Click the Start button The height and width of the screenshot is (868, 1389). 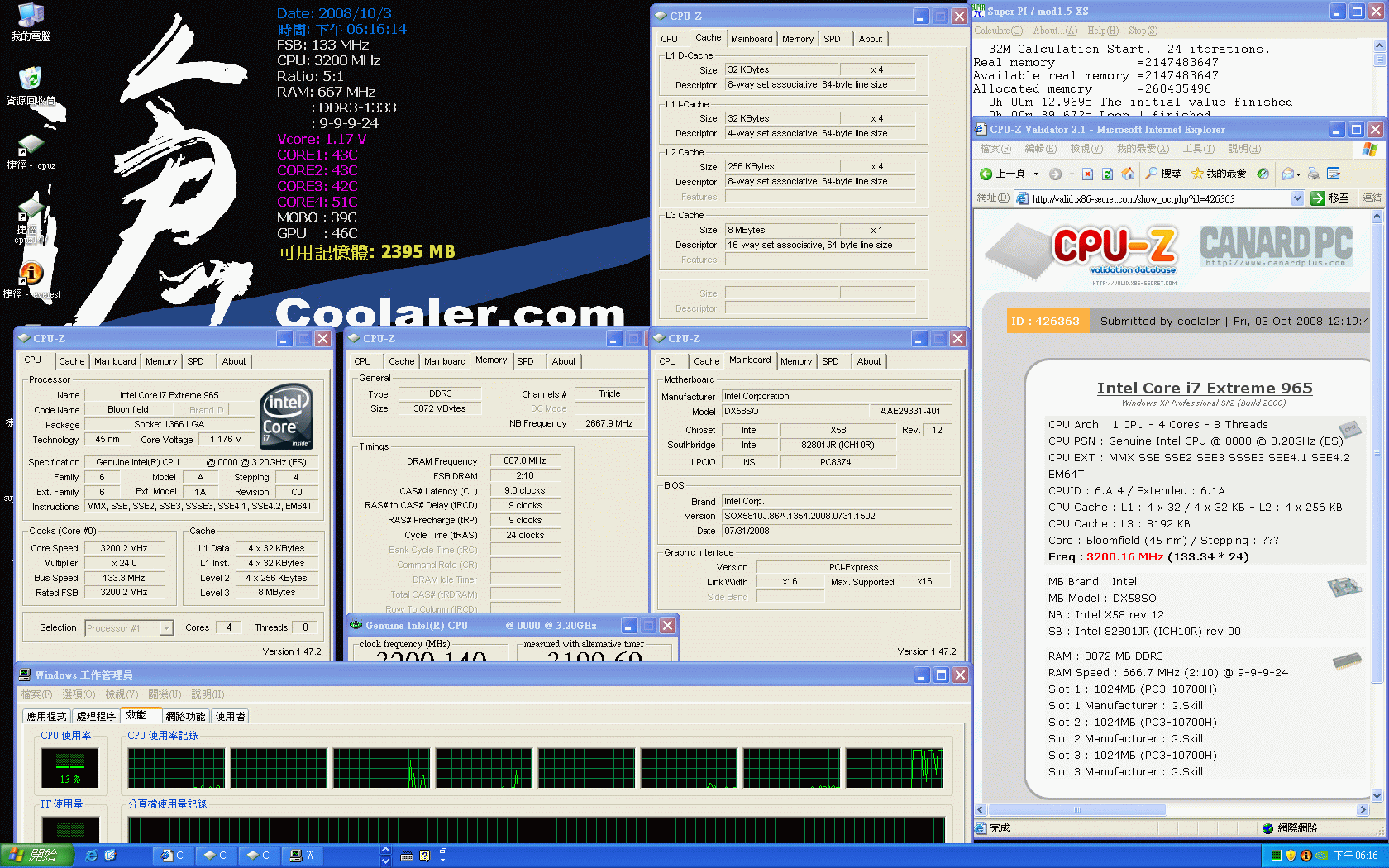click(x=37, y=856)
